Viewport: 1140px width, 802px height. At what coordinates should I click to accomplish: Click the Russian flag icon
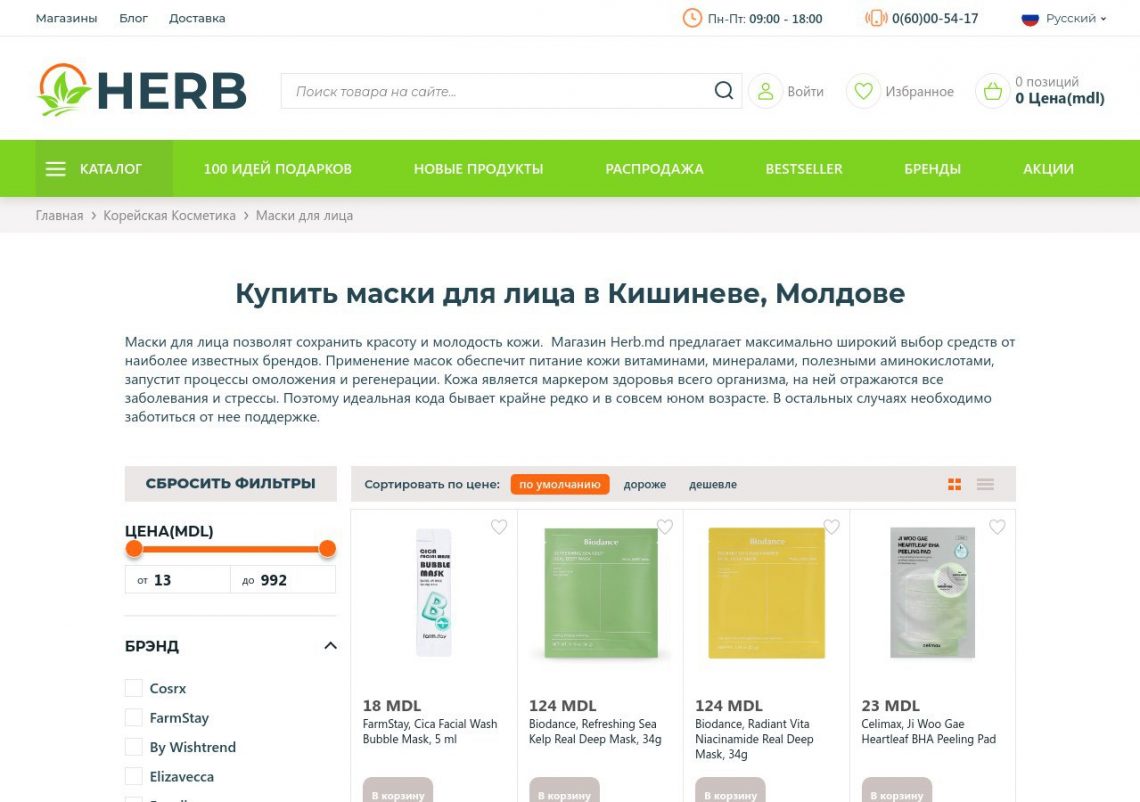[x=1029, y=18]
